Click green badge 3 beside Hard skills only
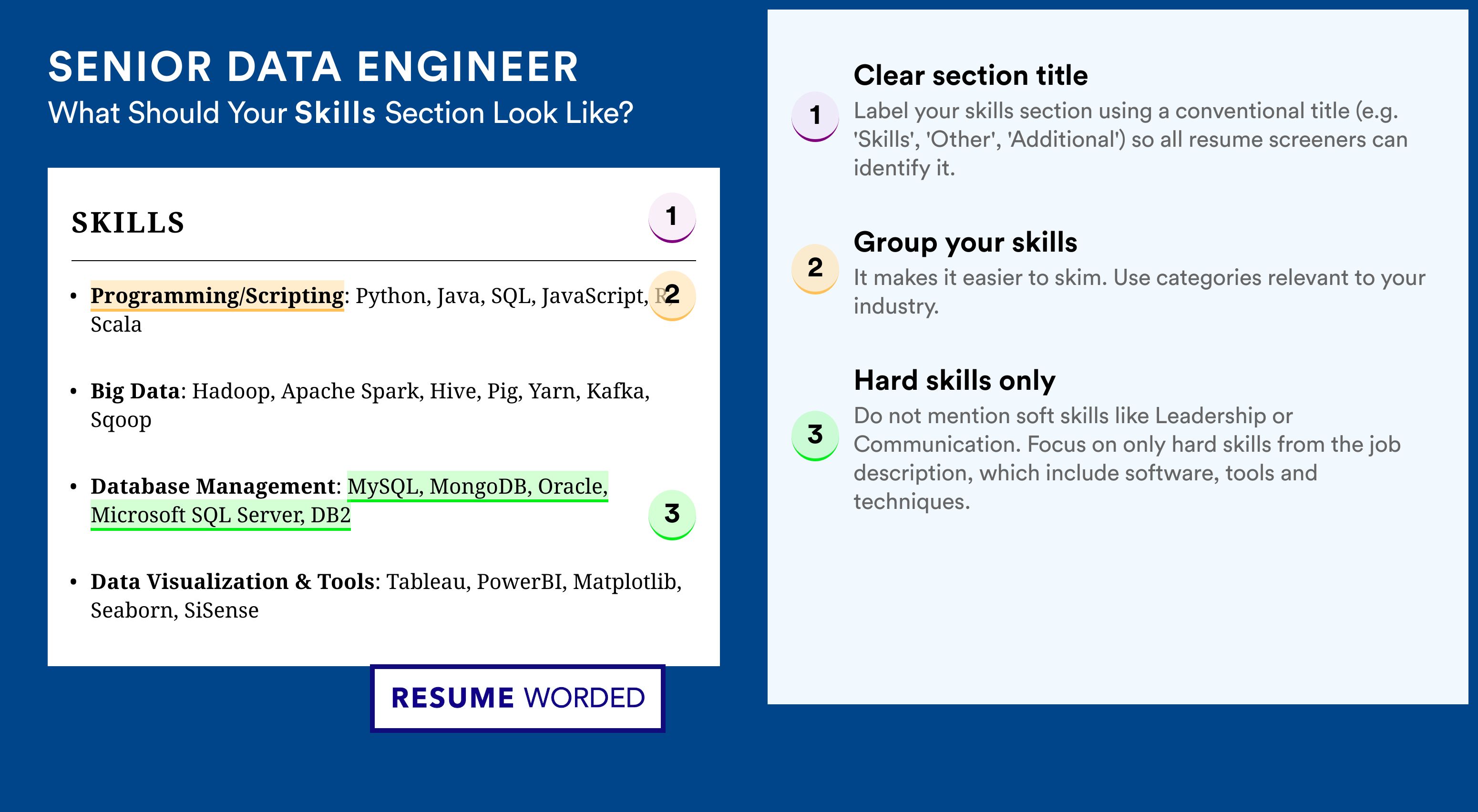The width and height of the screenshot is (1478, 812). click(x=815, y=435)
